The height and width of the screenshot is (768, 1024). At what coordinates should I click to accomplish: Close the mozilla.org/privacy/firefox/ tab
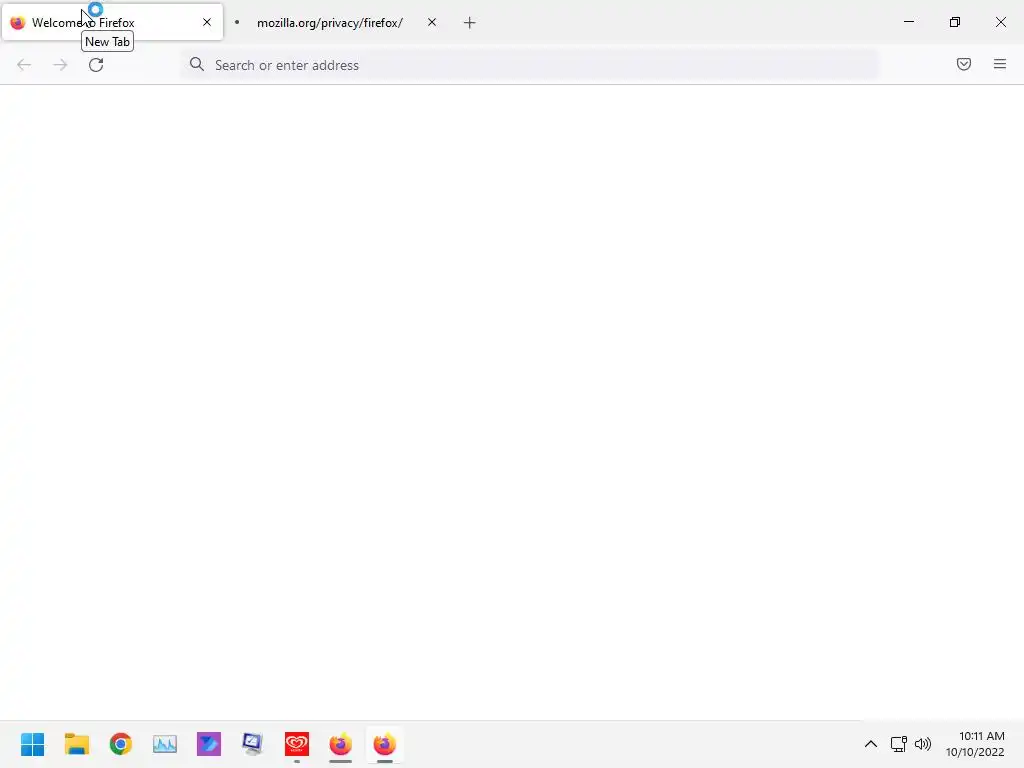pos(432,22)
